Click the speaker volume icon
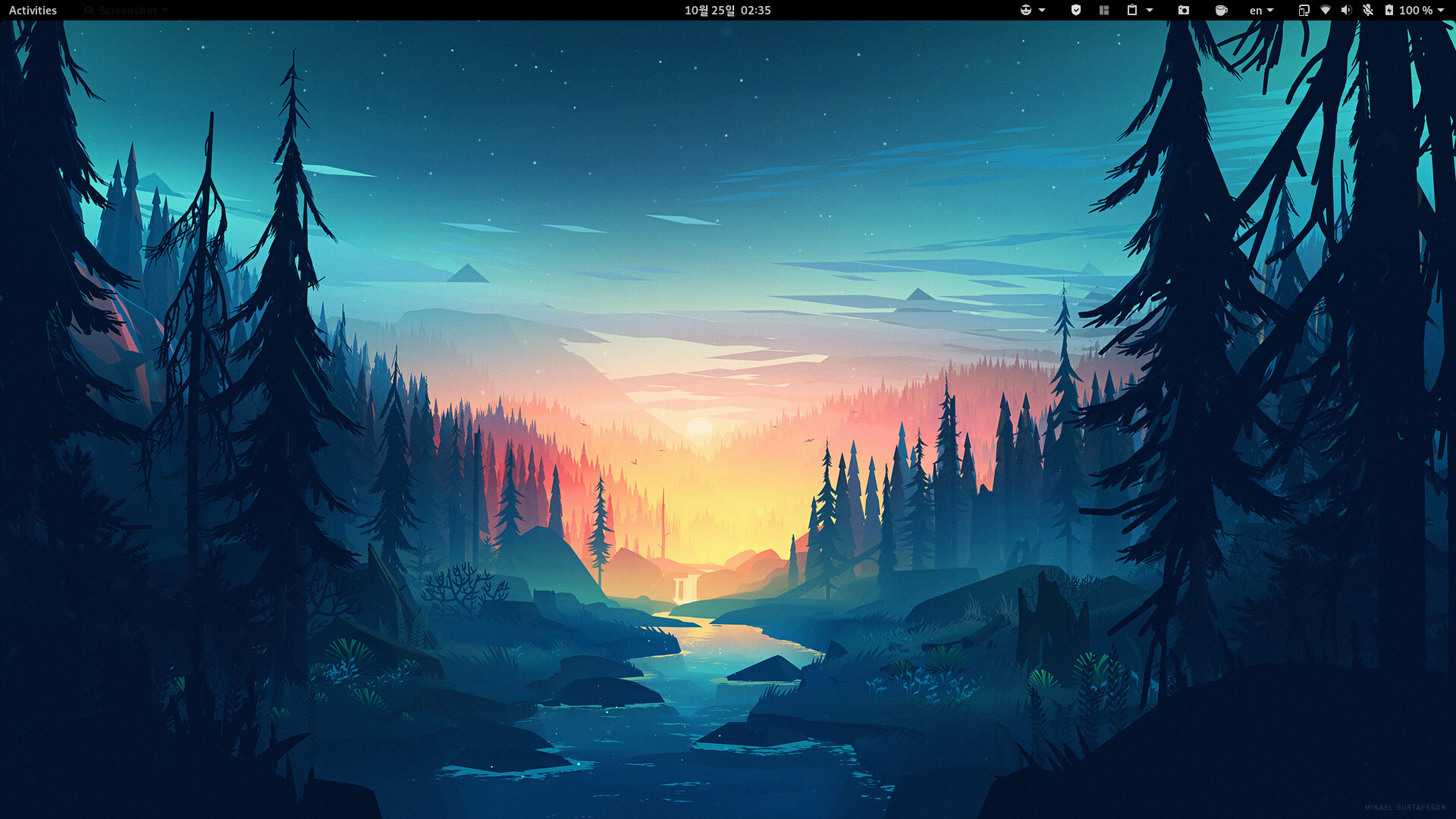The height and width of the screenshot is (819, 1456). [1346, 10]
